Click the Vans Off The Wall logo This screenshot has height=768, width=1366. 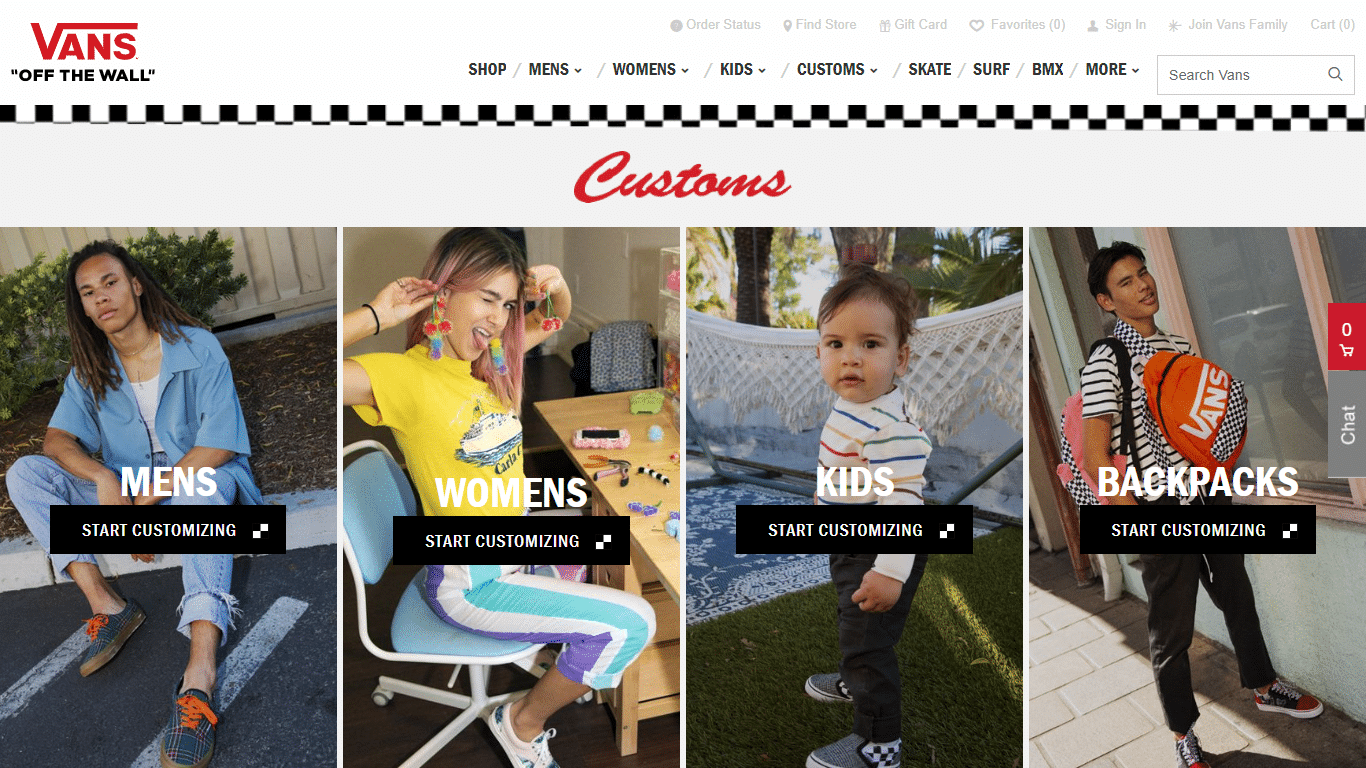[83, 52]
